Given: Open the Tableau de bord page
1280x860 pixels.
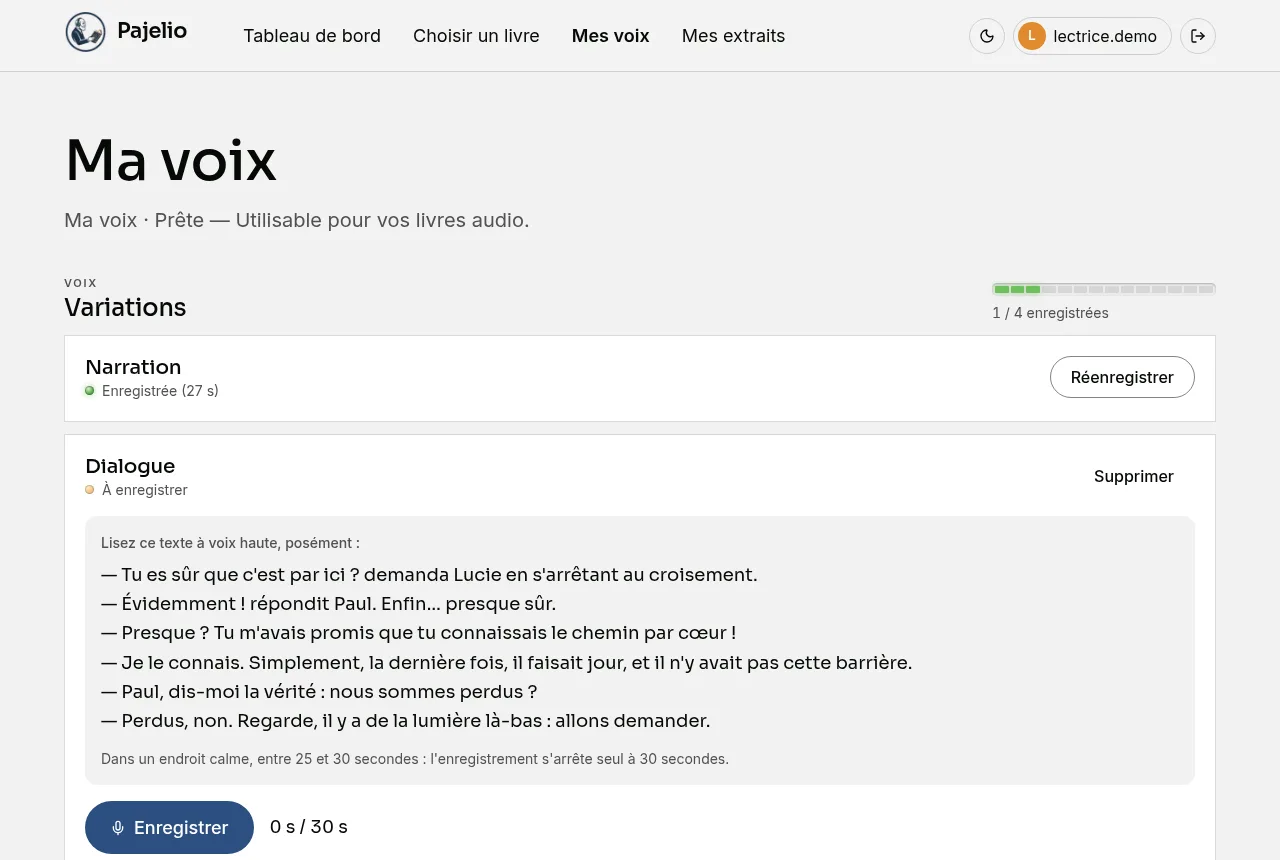Looking at the screenshot, I should coord(312,36).
